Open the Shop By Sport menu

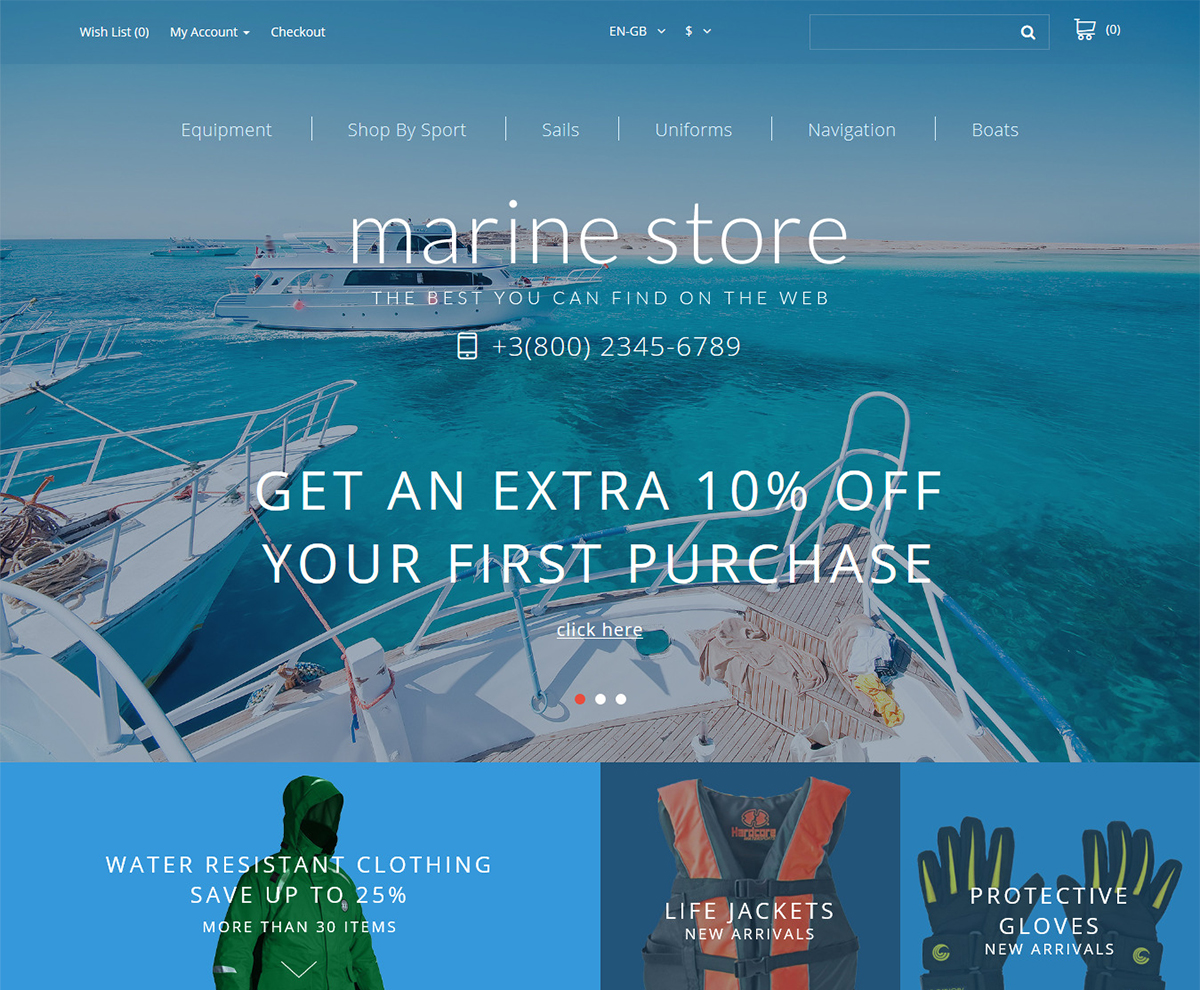tap(407, 130)
